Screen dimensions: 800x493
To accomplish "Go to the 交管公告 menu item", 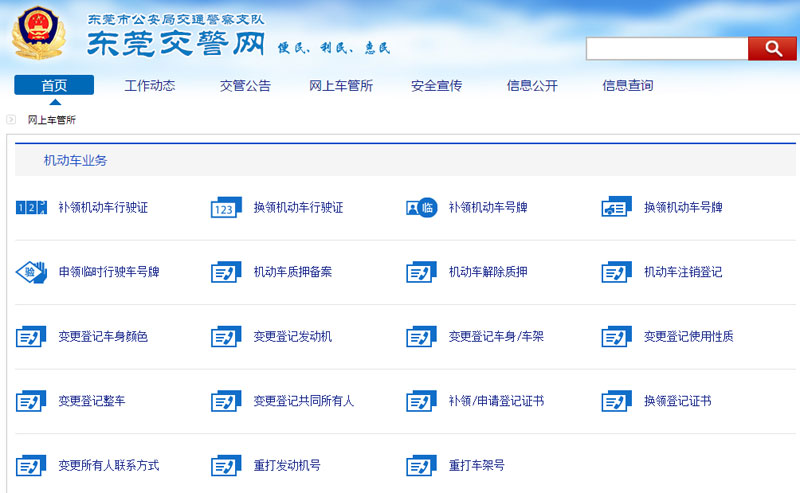I will pos(245,86).
